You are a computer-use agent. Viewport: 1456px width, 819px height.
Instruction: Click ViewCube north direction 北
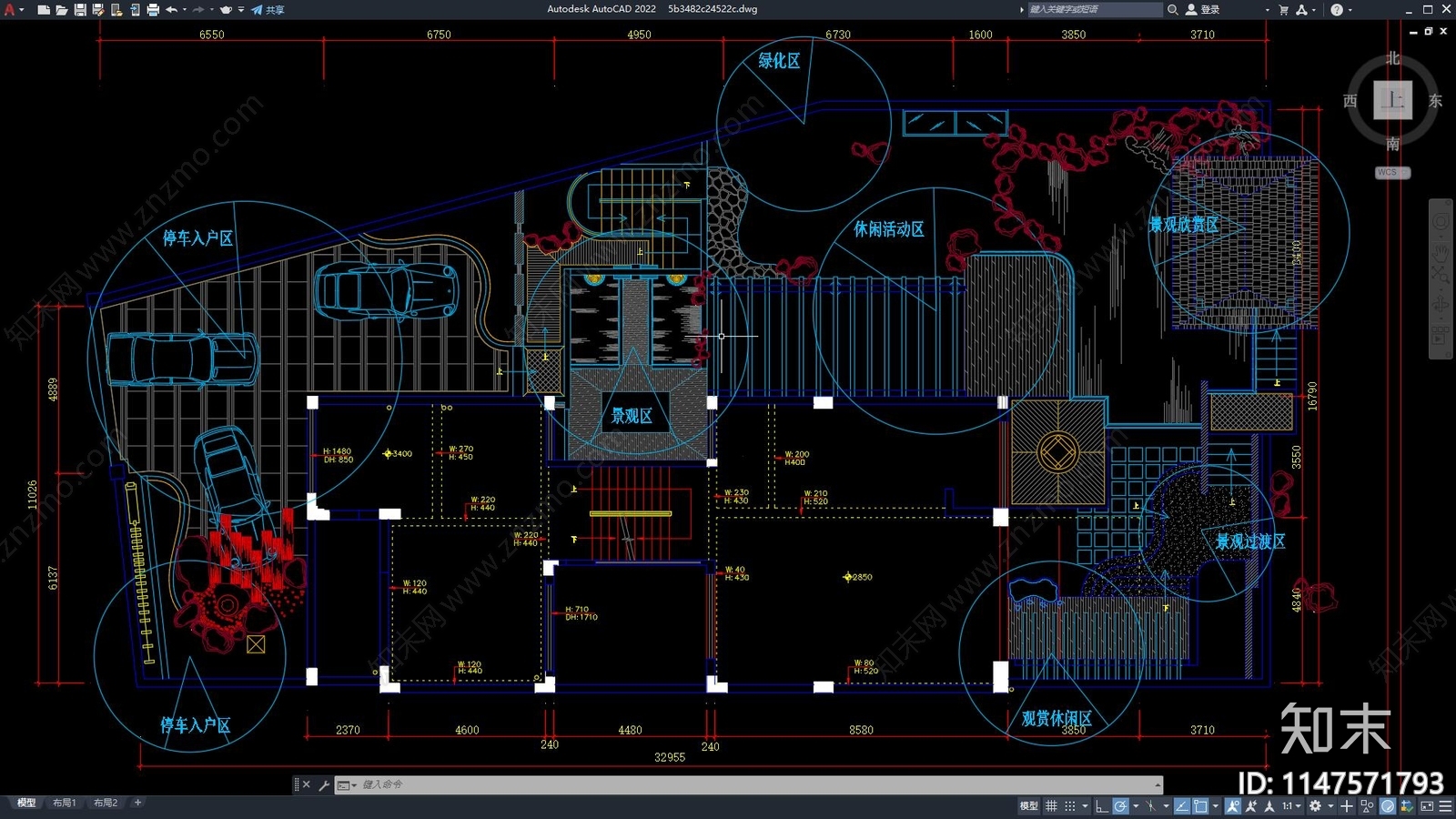[1392, 58]
